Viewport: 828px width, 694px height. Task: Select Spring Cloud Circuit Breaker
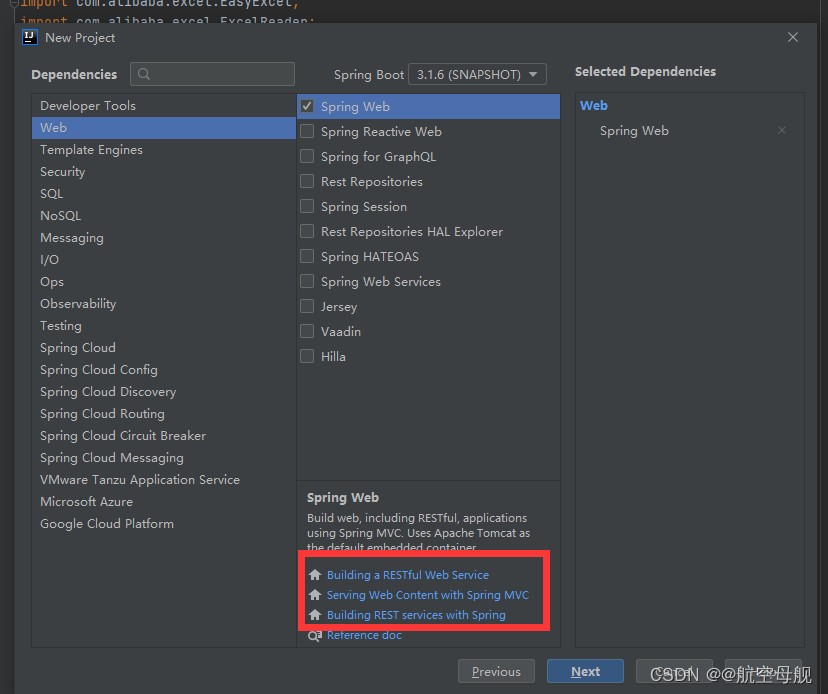tap(164, 436)
